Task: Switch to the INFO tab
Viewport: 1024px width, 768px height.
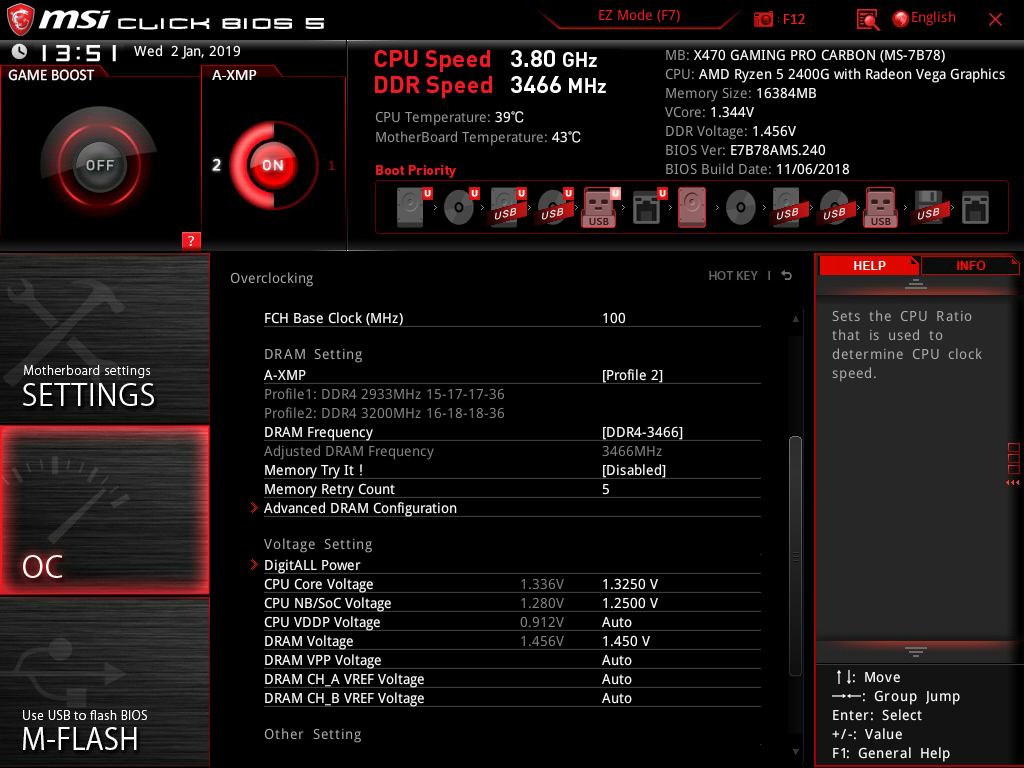Action: click(970, 266)
